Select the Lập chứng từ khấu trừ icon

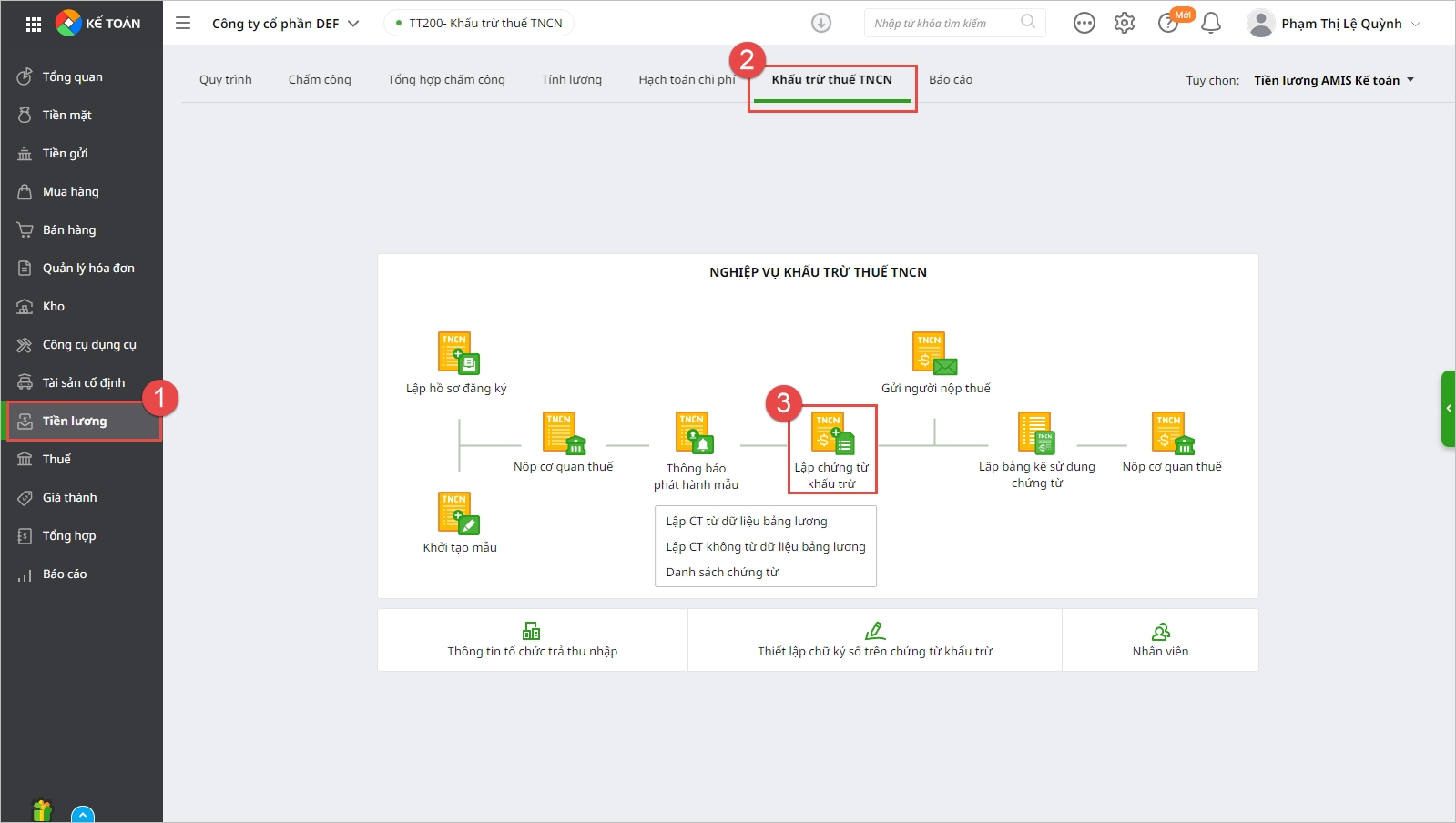point(832,432)
